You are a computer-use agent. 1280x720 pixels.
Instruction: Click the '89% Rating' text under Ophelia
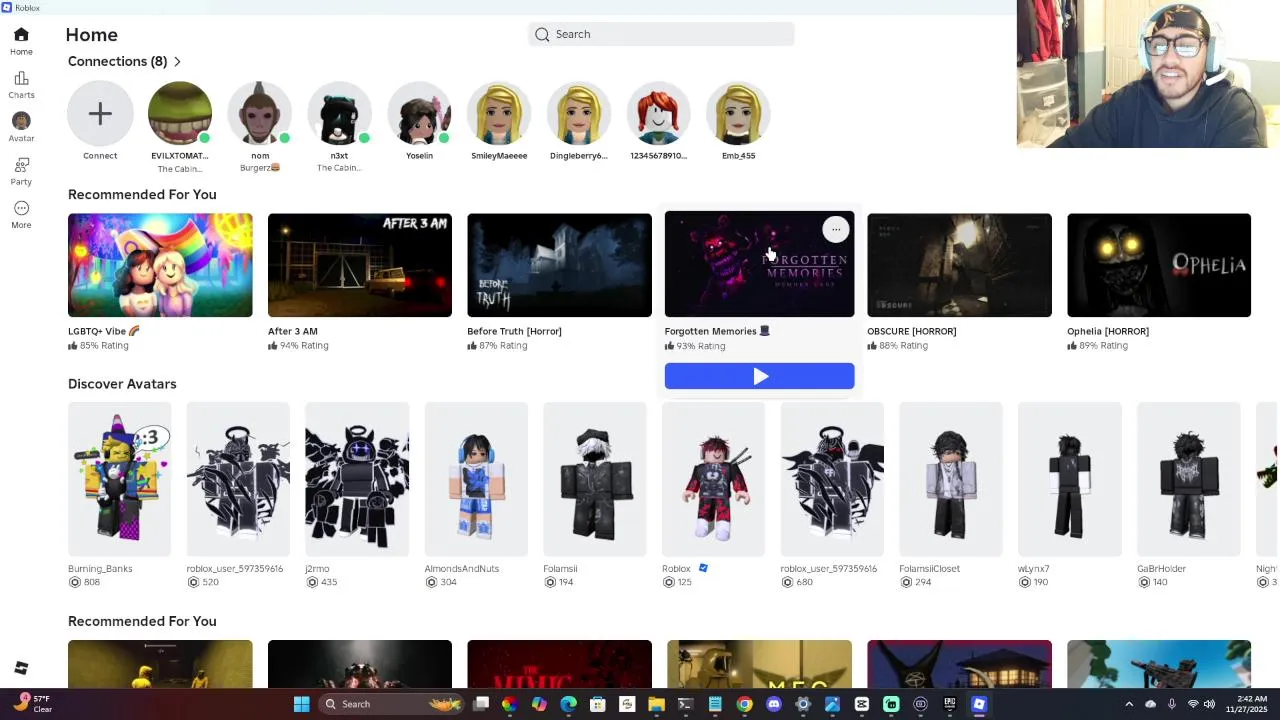[1103, 346]
